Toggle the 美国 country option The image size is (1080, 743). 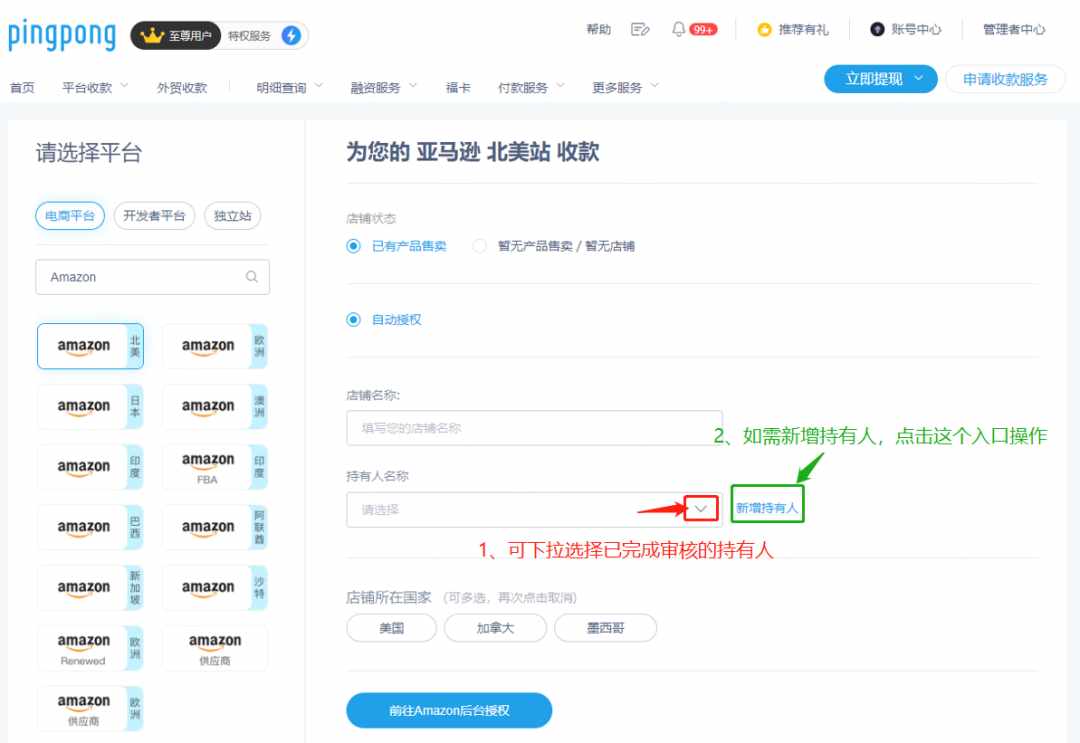click(x=391, y=628)
